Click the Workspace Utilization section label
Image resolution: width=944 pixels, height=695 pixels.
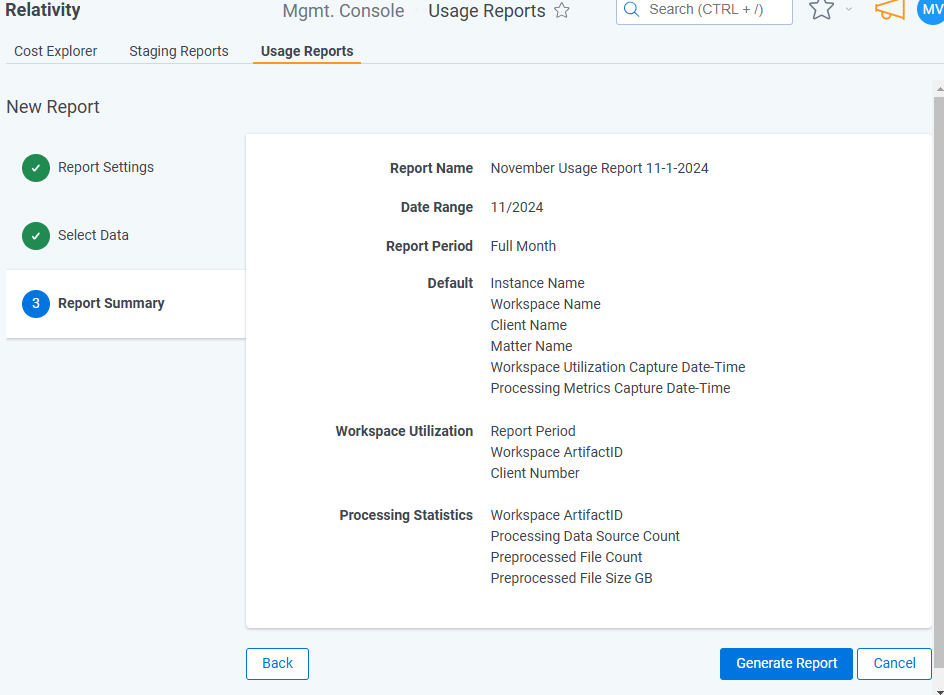click(404, 431)
